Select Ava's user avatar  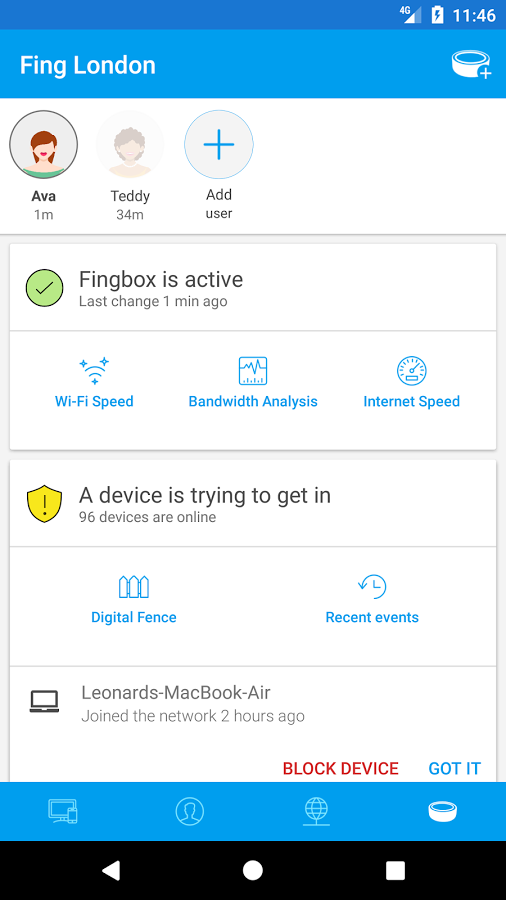(x=44, y=145)
